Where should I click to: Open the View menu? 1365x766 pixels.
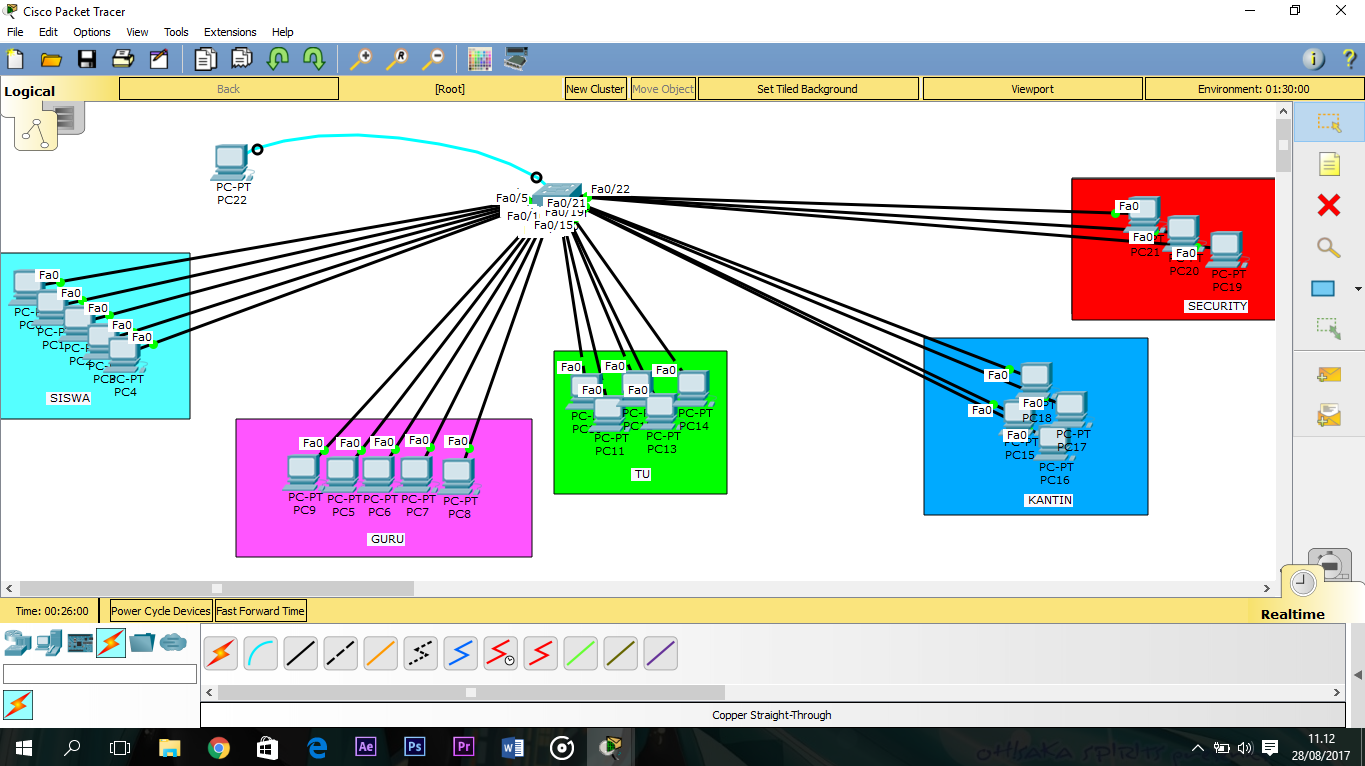[x=137, y=32]
